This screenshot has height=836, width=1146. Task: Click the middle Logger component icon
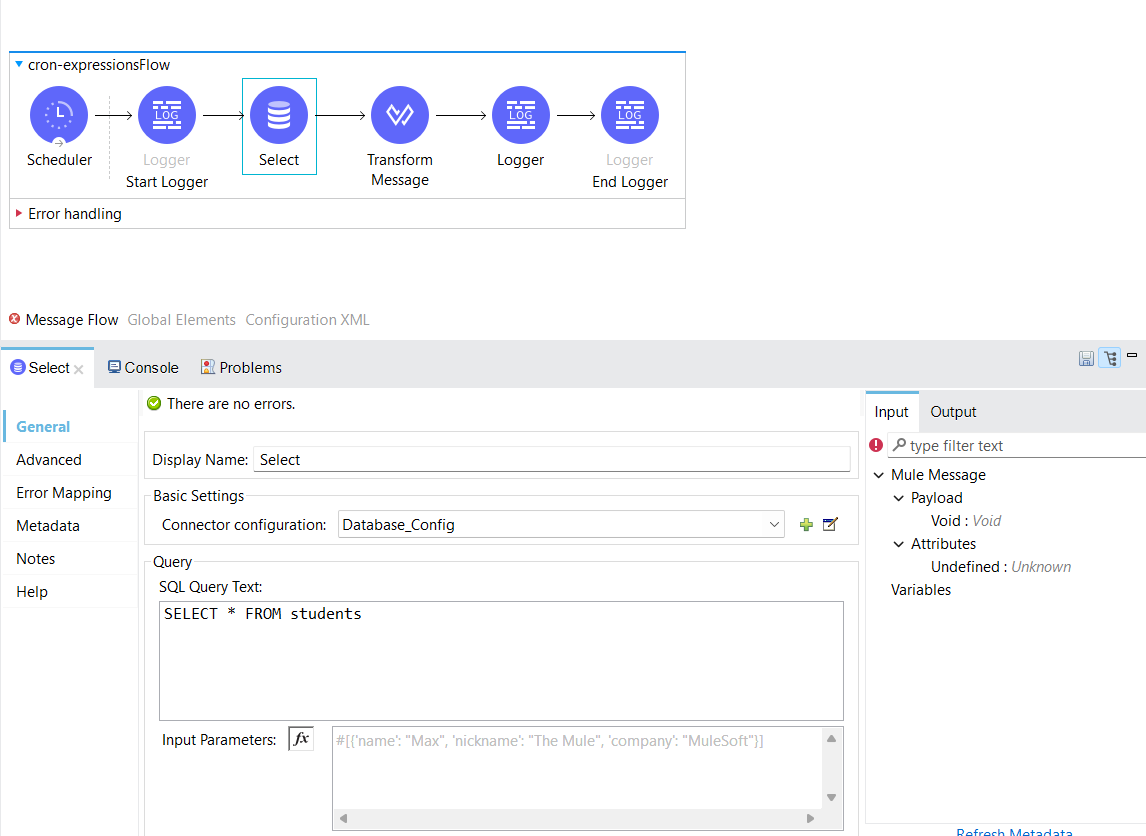pyautogui.click(x=520, y=115)
